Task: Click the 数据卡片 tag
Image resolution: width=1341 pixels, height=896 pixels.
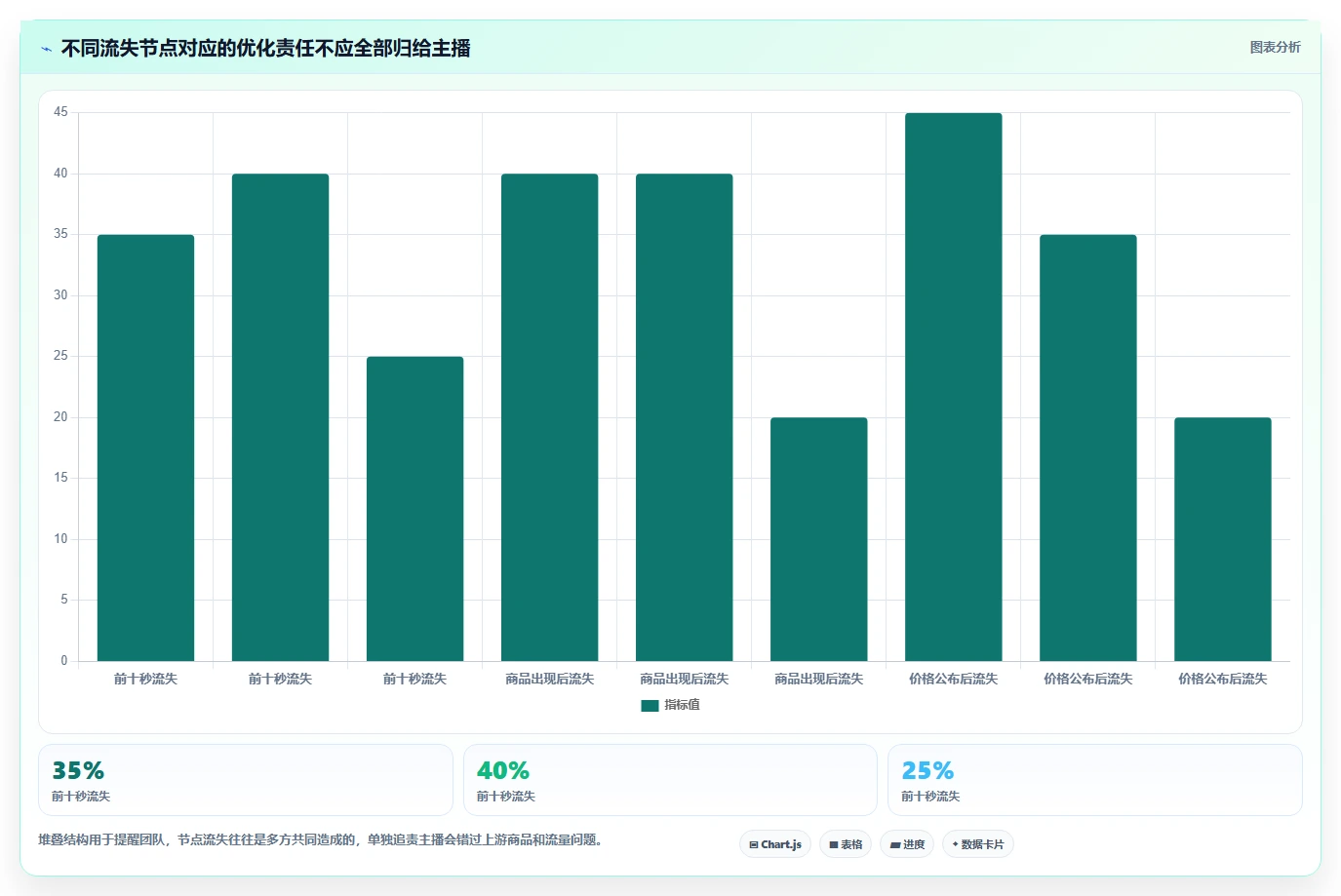Action: pyautogui.click(x=978, y=844)
